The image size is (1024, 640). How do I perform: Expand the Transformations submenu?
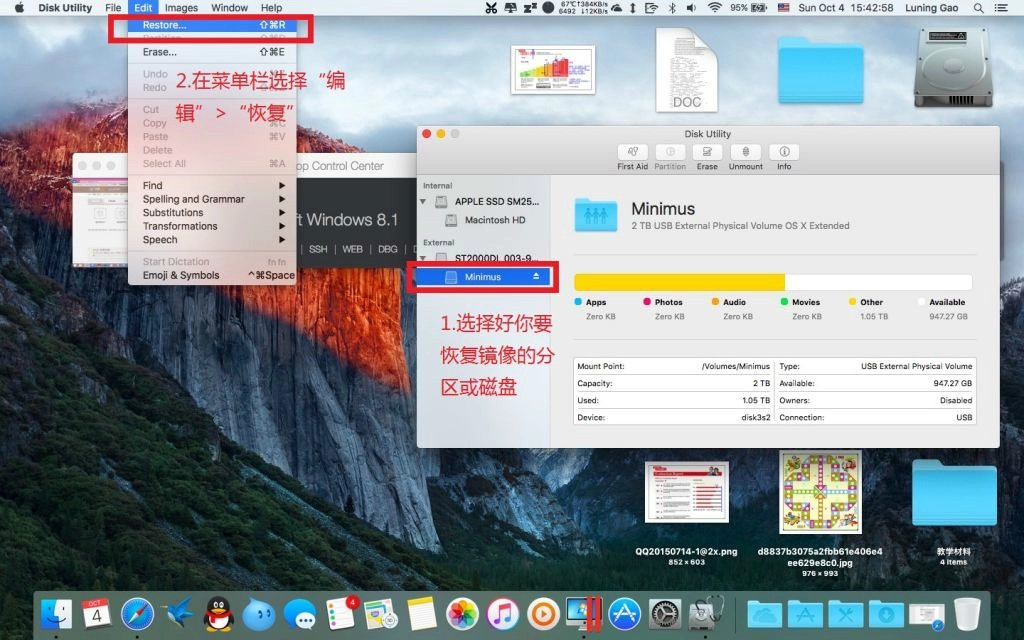tap(212, 226)
